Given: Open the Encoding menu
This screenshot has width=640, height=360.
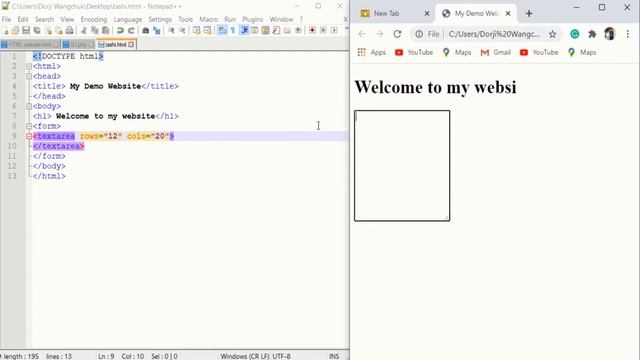Looking at the screenshot, I should (x=94, y=20).
